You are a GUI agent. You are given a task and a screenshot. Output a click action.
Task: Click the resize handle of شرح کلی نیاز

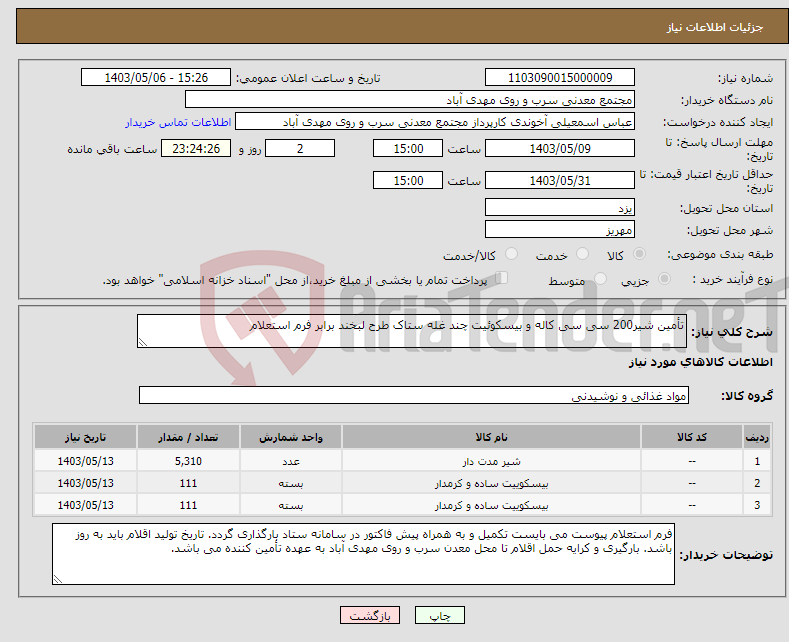143,342
